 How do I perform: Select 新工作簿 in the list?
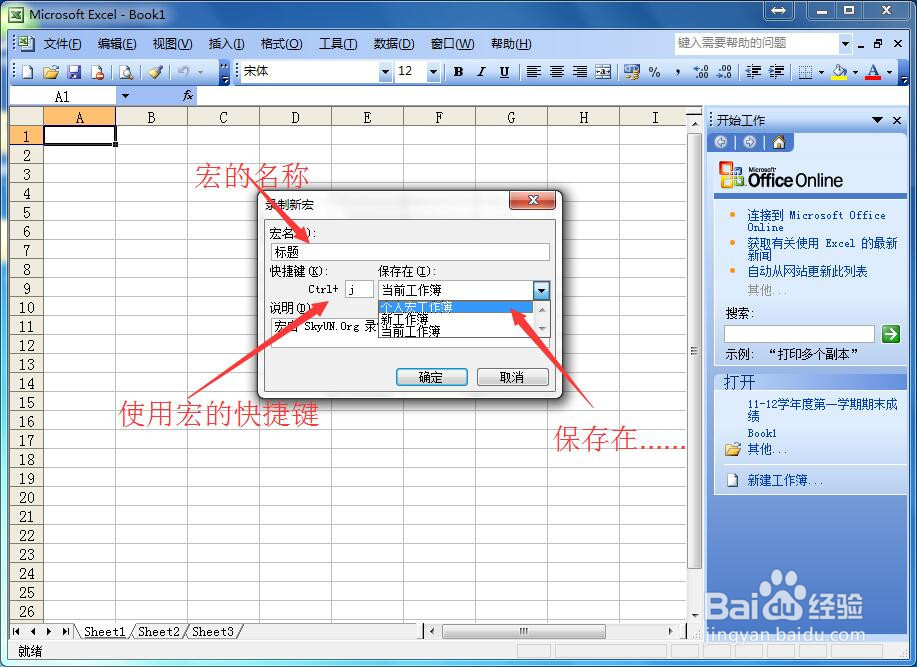(x=456, y=319)
